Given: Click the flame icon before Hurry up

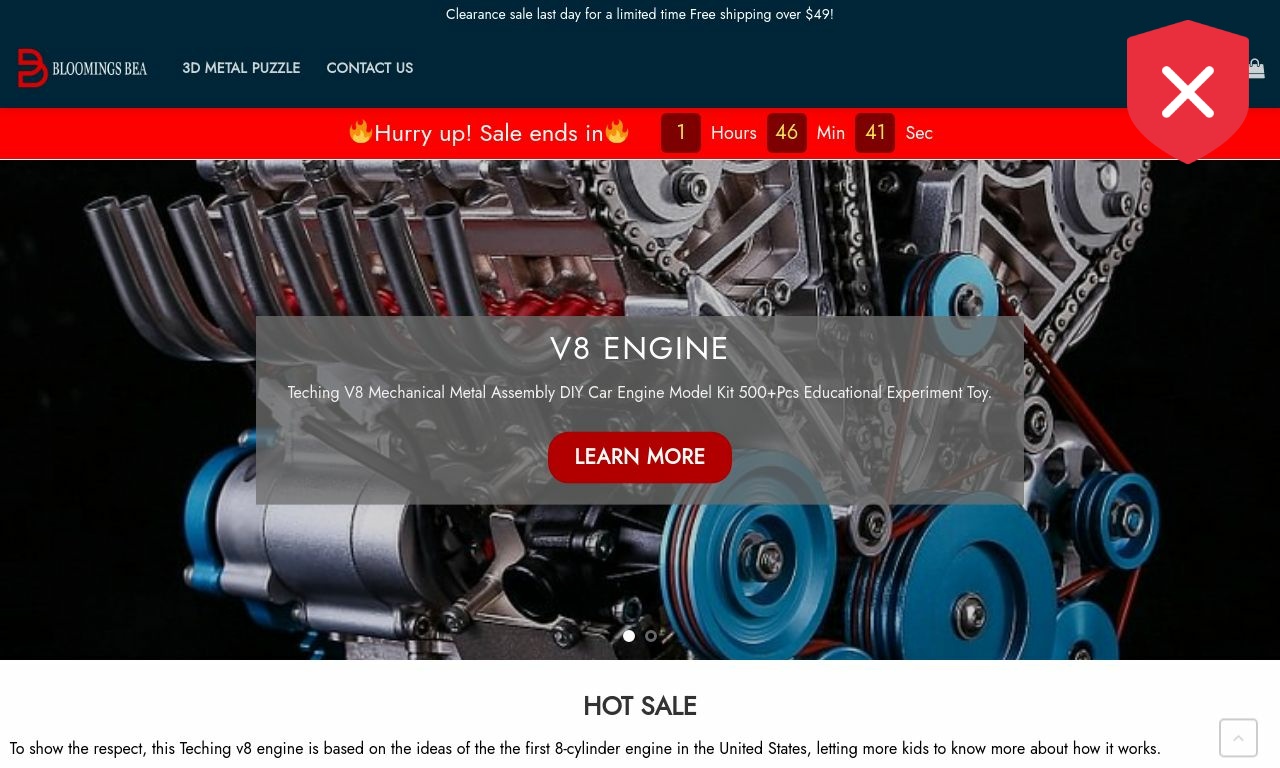Looking at the screenshot, I should (361, 131).
